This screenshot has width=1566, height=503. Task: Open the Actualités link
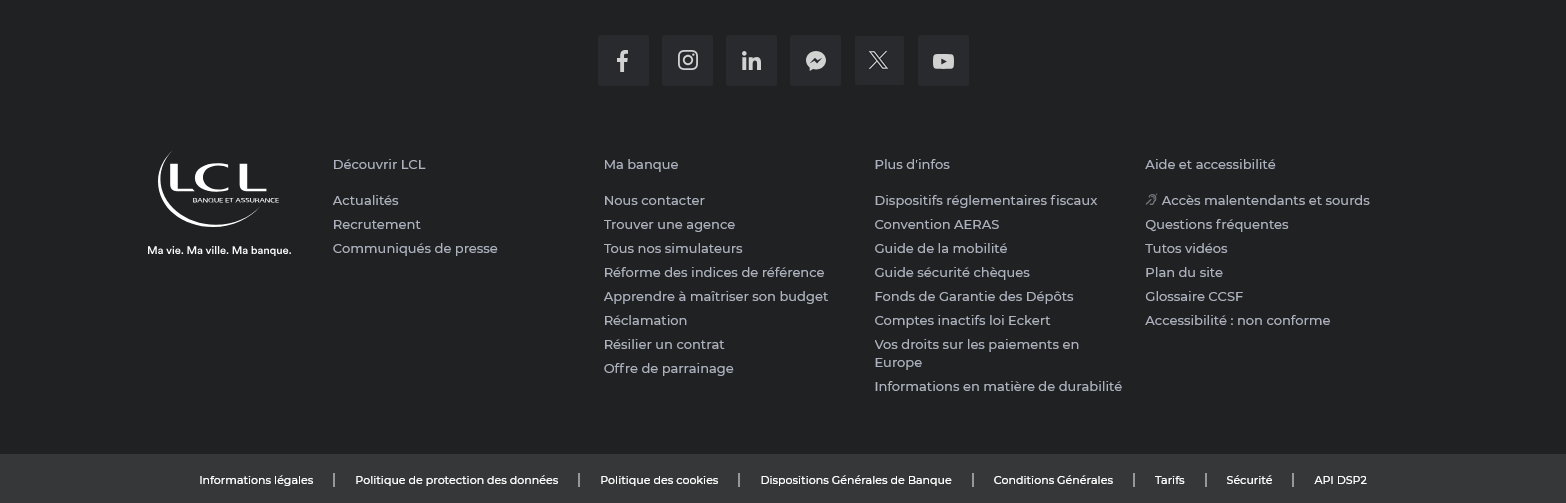coord(365,200)
